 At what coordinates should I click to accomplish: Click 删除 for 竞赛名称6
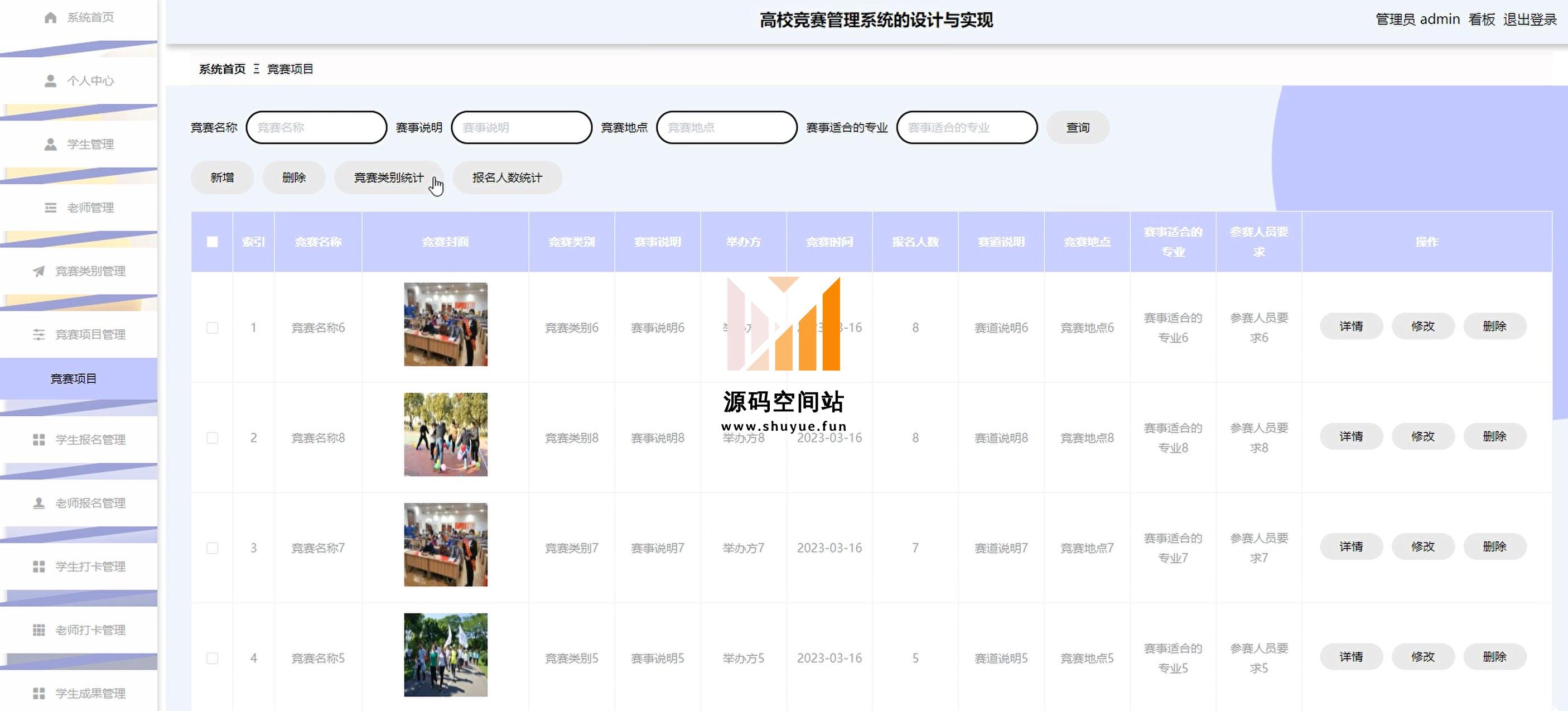pos(1495,326)
